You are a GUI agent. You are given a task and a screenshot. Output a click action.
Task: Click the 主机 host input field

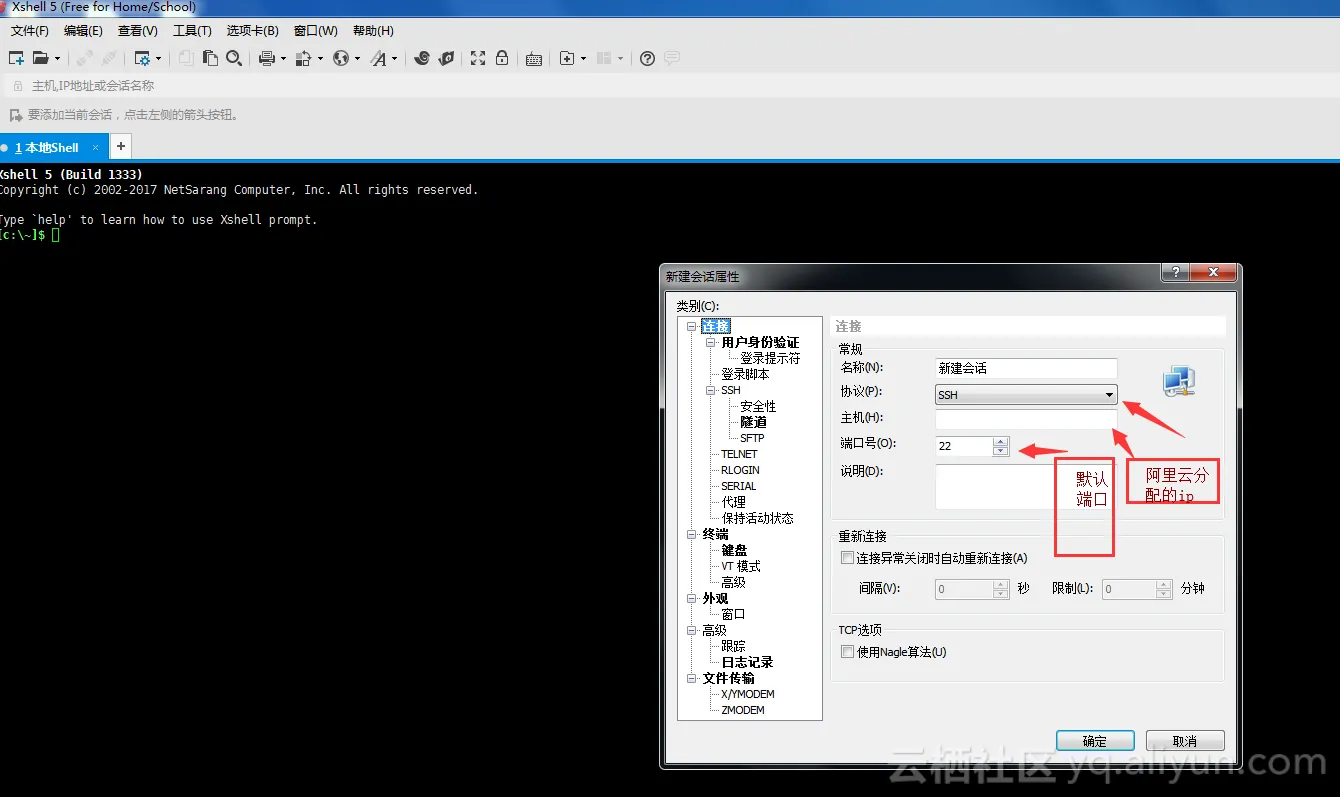(x=1026, y=419)
